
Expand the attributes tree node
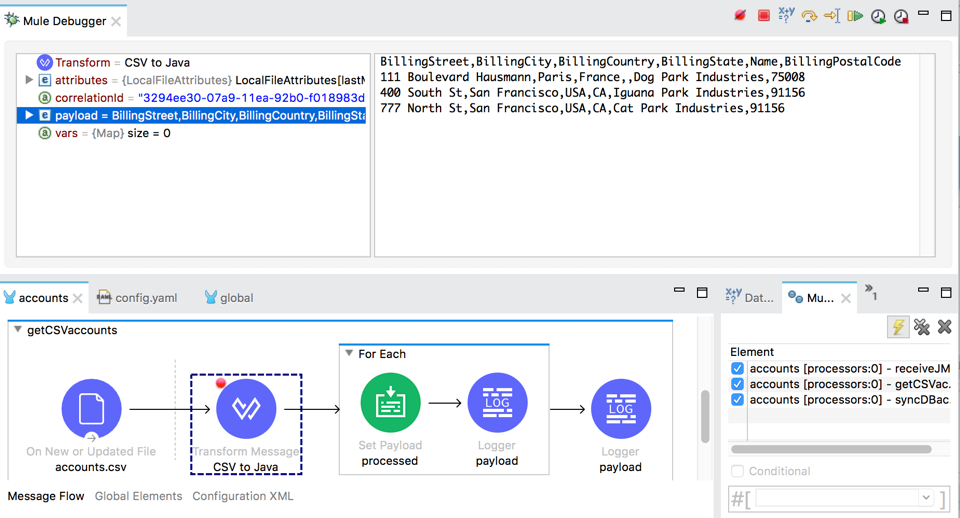[28, 80]
